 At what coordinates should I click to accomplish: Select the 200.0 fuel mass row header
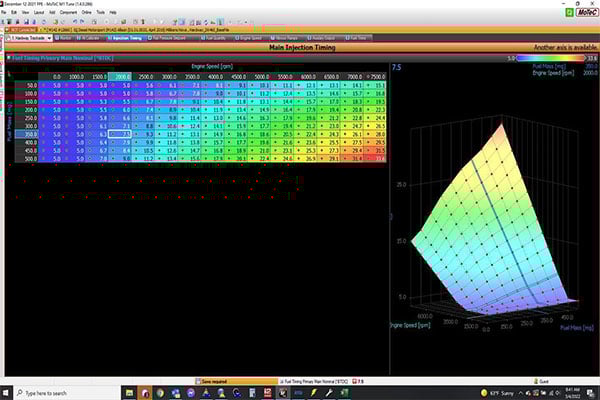pos(26,110)
